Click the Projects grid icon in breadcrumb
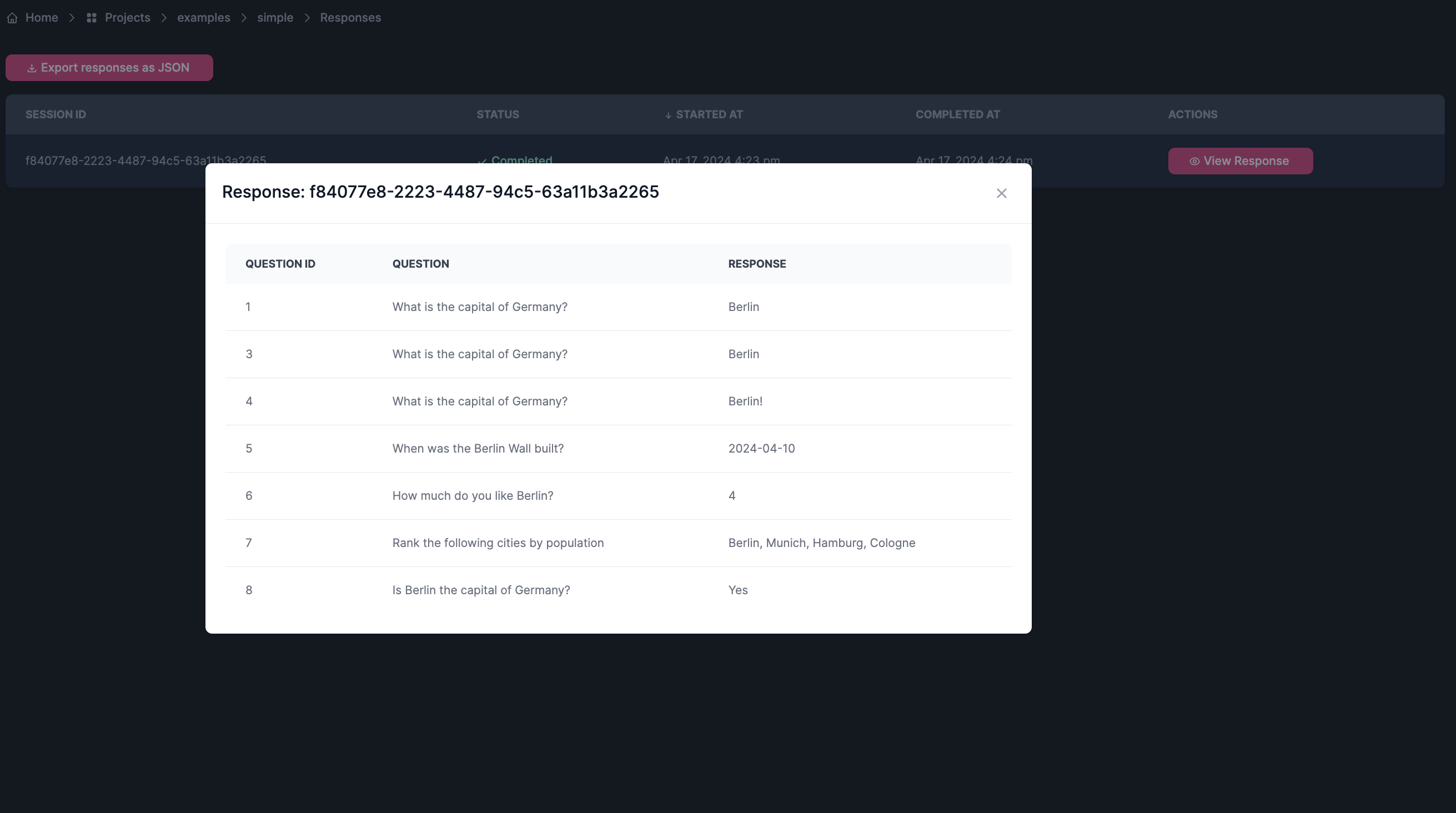Image resolution: width=1456 pixels, height=813 pixels. click(x=92, y=18)
